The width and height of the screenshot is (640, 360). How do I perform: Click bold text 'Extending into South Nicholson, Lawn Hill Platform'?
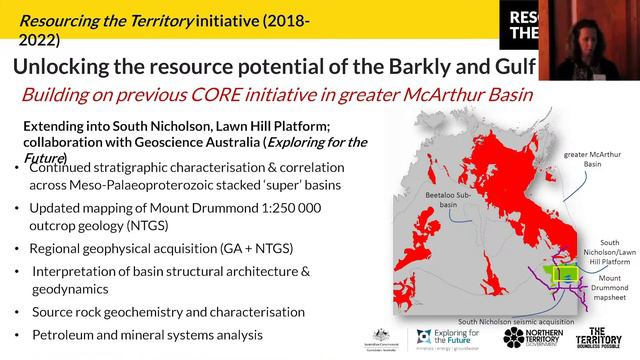point(176,126)
